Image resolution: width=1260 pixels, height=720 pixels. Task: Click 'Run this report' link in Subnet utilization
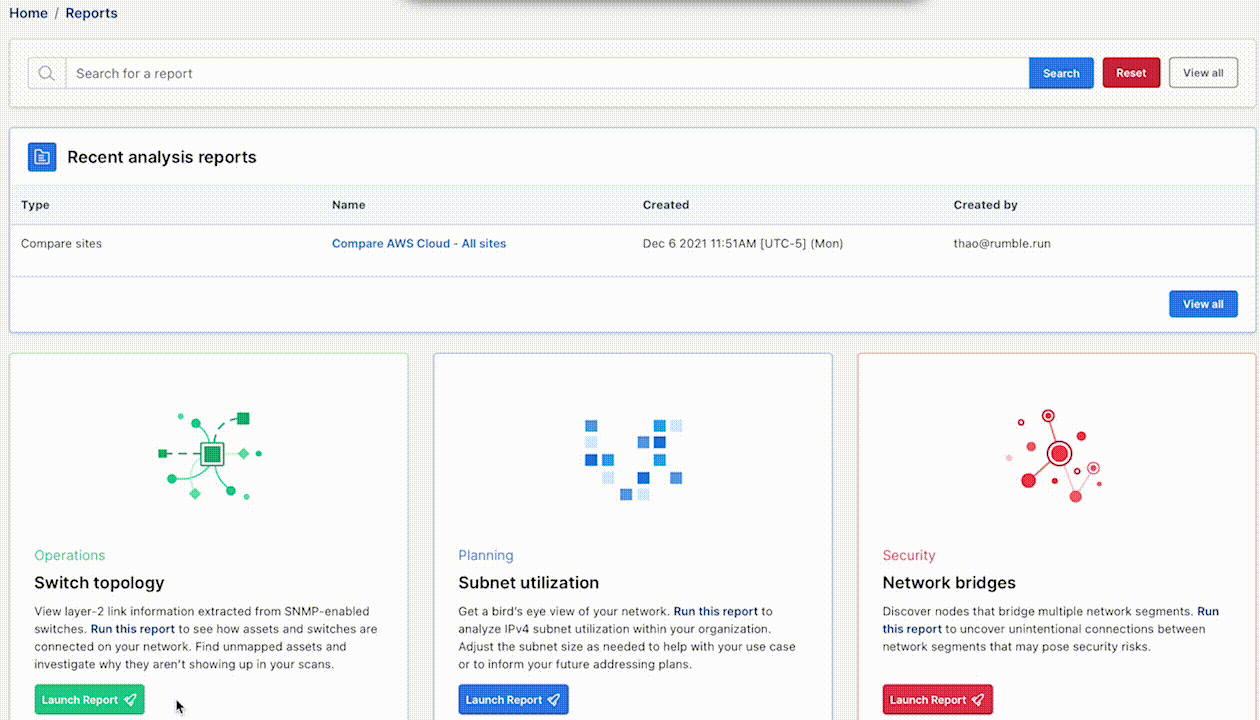tap(716, 611)
